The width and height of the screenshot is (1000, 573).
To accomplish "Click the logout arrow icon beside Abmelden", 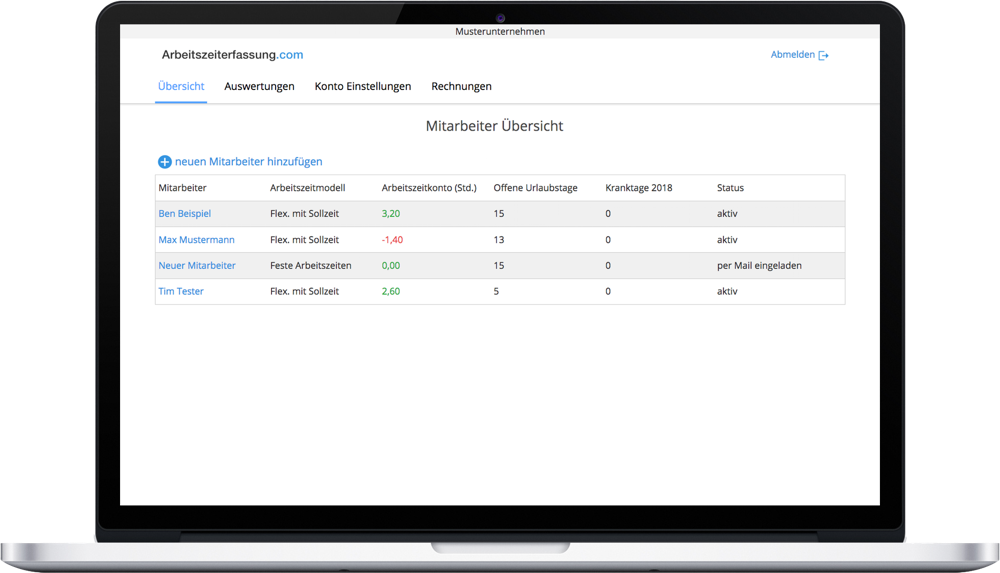I will pyautogui.click(x=823, y=56).
